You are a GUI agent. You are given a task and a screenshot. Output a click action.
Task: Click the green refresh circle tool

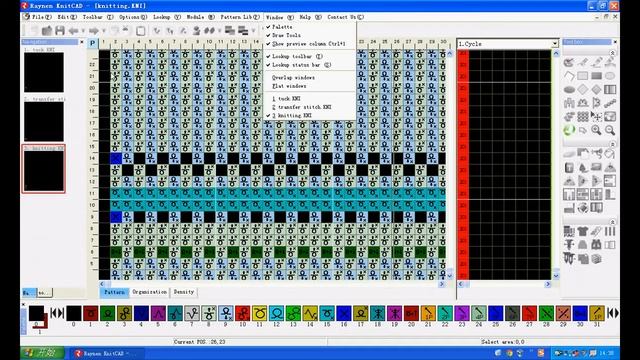click(569, 130)
